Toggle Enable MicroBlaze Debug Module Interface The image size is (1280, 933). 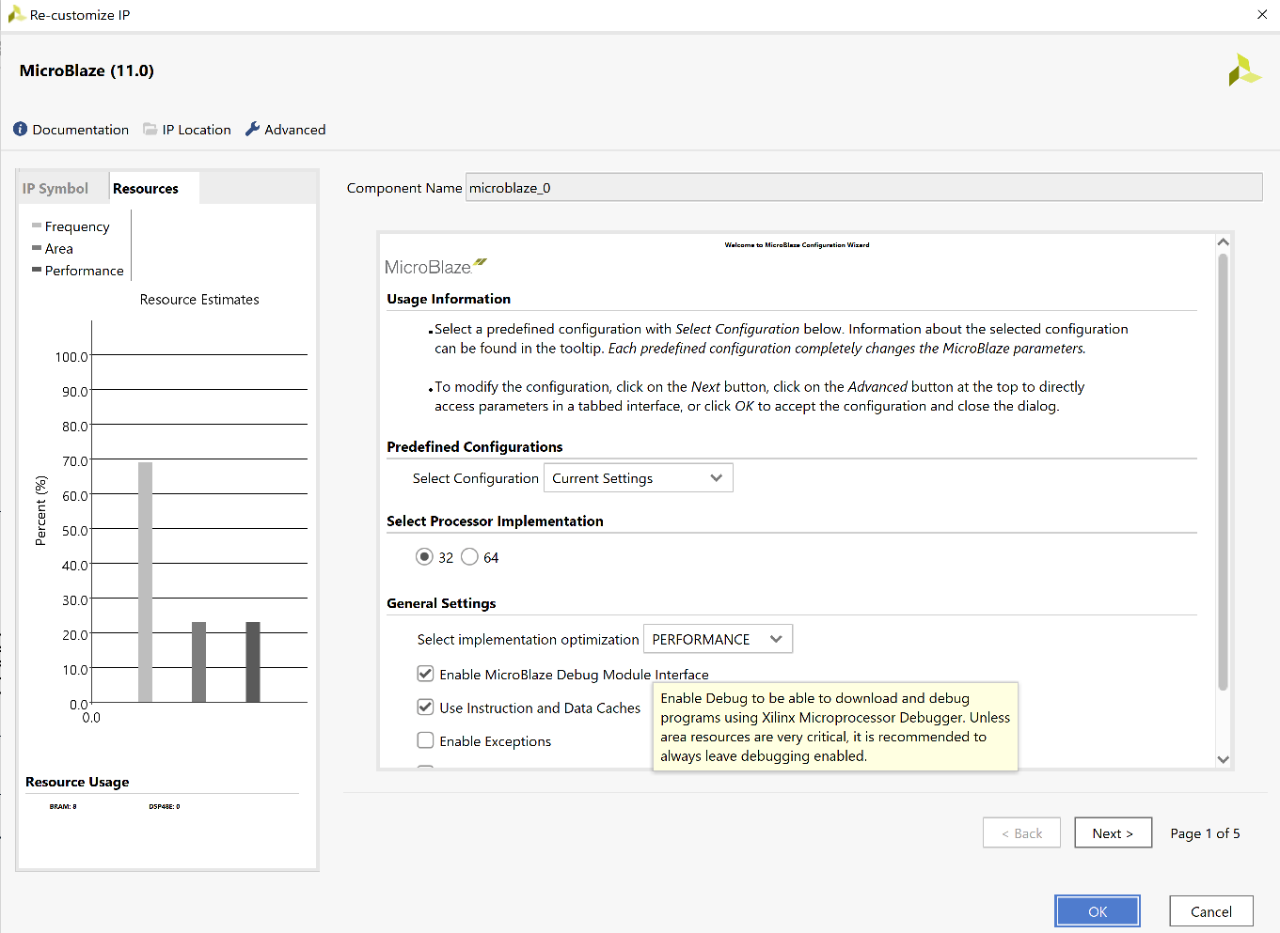[x=426, y=674]
